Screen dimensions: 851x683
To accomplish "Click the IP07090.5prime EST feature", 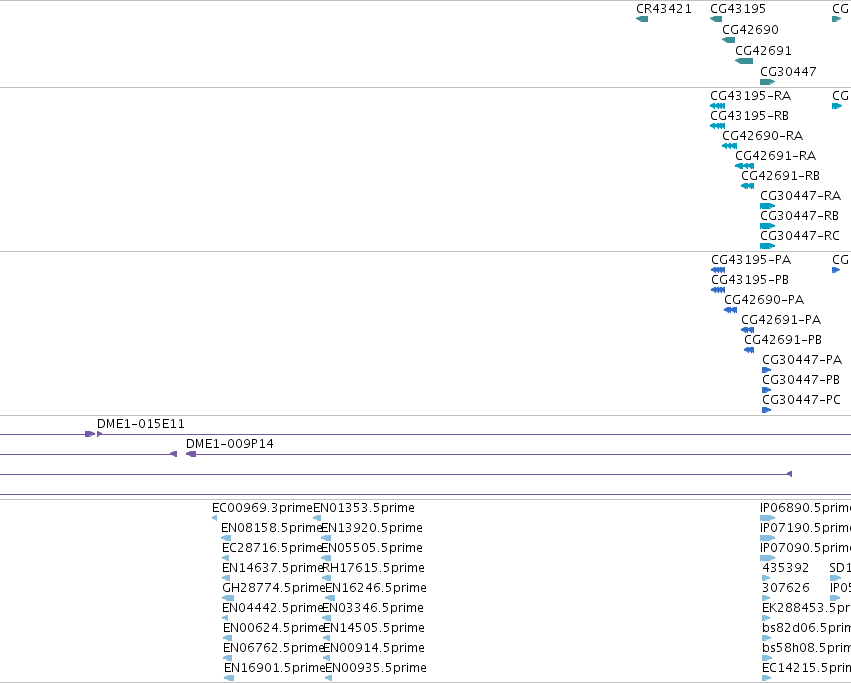I will tap(767, 558).
